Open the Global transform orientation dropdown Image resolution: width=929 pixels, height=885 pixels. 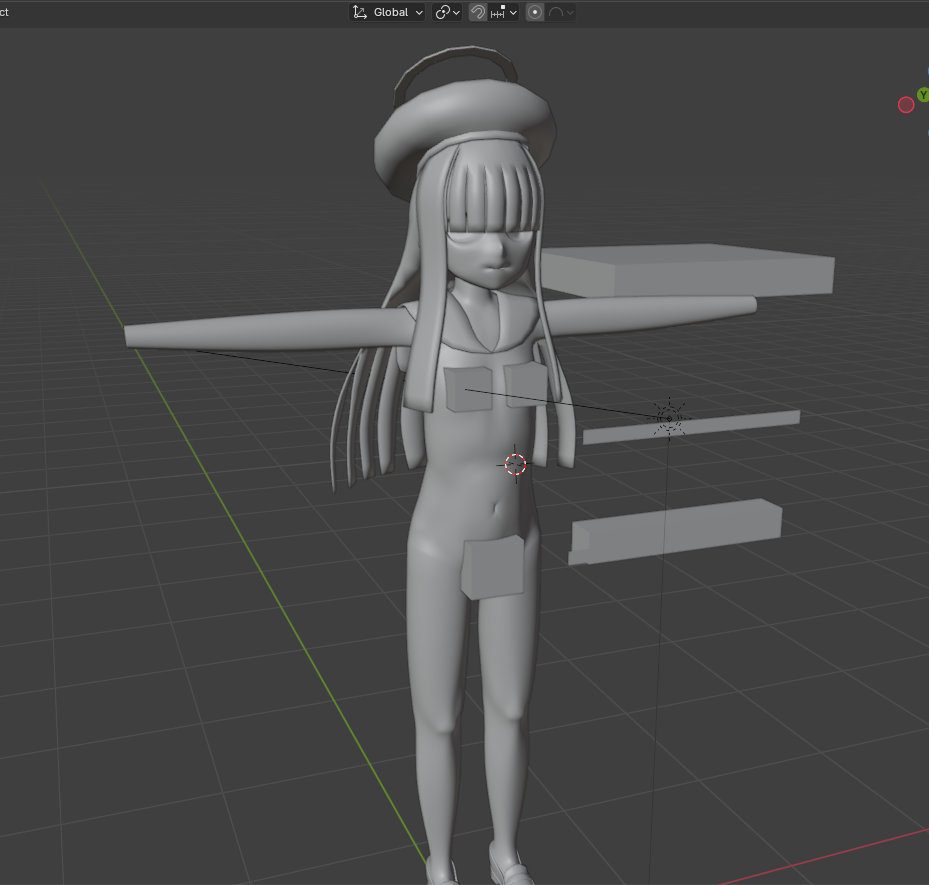(387, 12)
